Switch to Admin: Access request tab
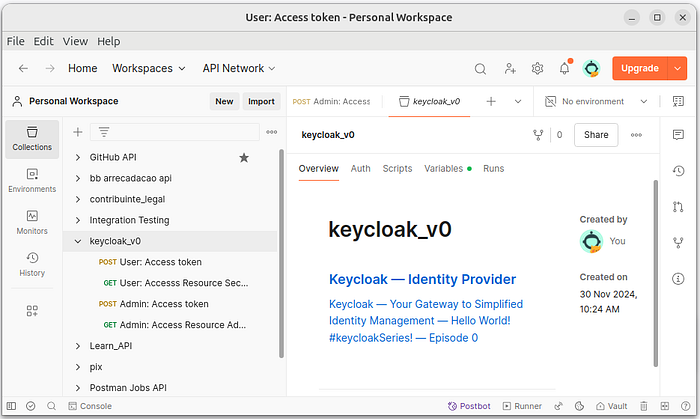This screenshot has height=419, width=700. (331, 102)
